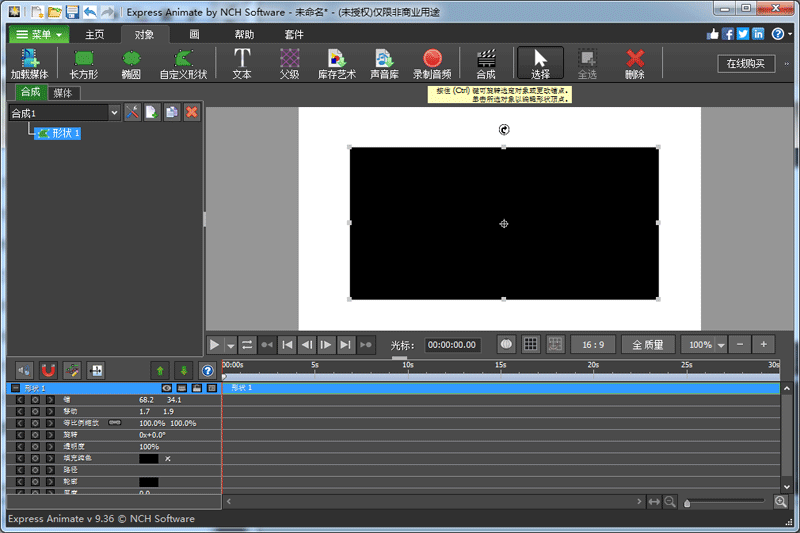Choose the 自定义形状 custom shape tool
800x533 pixels.
(183, 63)
